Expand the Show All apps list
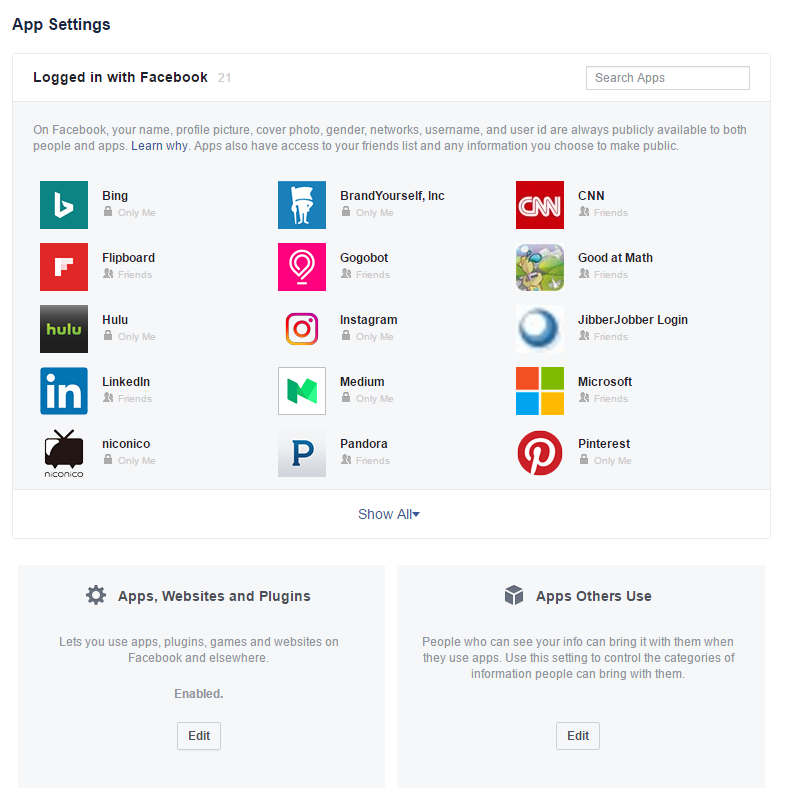 pos(389,514)
